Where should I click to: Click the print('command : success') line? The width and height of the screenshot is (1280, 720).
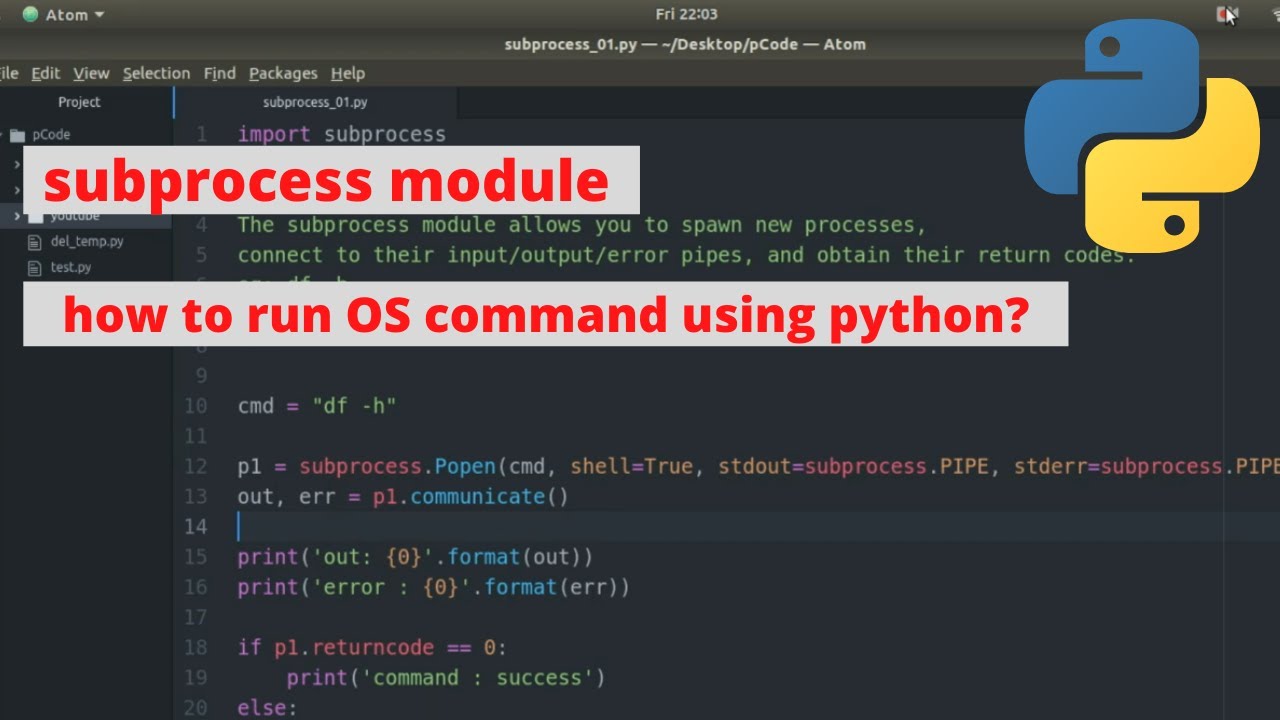(446, 678)
